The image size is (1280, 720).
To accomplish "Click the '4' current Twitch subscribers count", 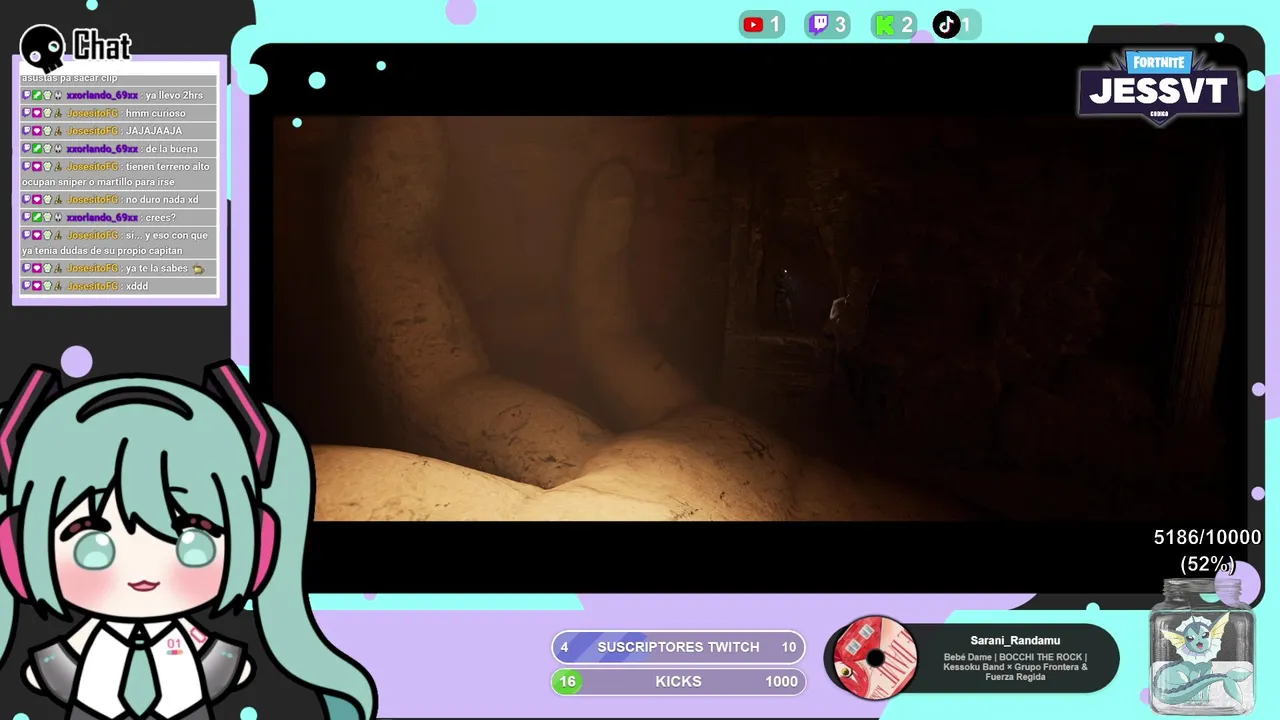I will [x=564, y=647].
